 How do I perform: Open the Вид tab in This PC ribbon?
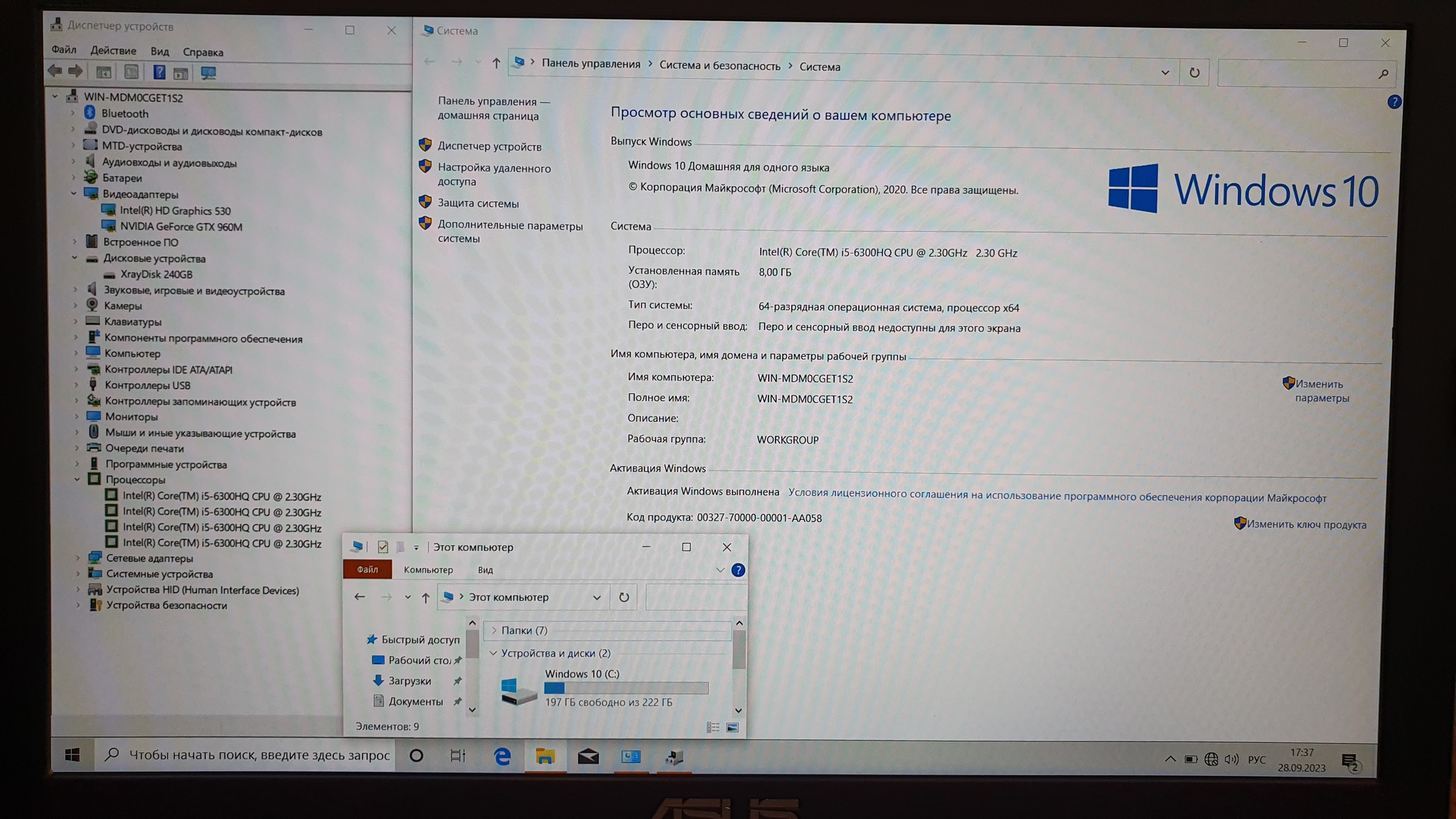click(x=485, y=570)
